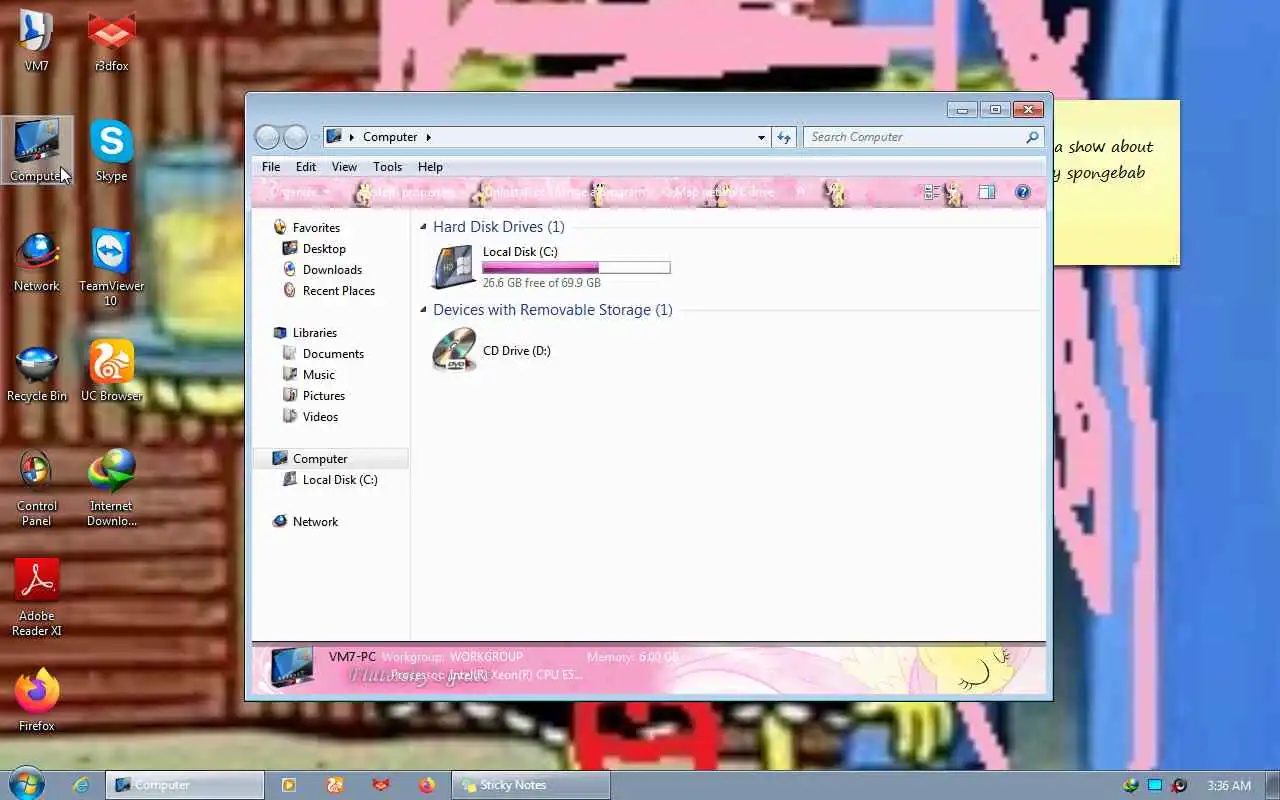Screen dimensions: 1280x800
Task: Open r3dfox from the taskbar
Action: 381,785
